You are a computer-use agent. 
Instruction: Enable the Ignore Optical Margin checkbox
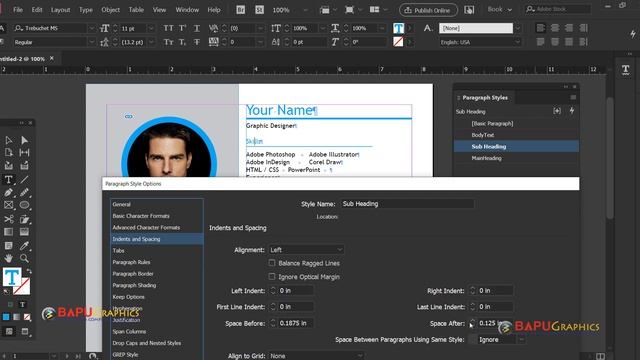coord(272,277)
